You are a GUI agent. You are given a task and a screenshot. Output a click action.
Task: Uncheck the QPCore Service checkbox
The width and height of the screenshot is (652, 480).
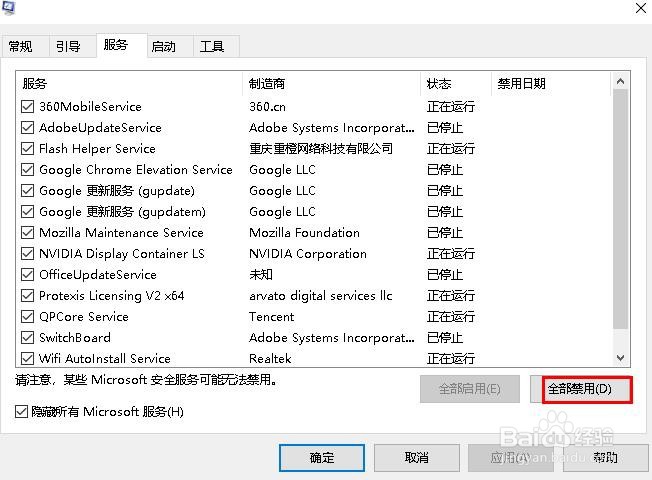click(x=27, y=316)
